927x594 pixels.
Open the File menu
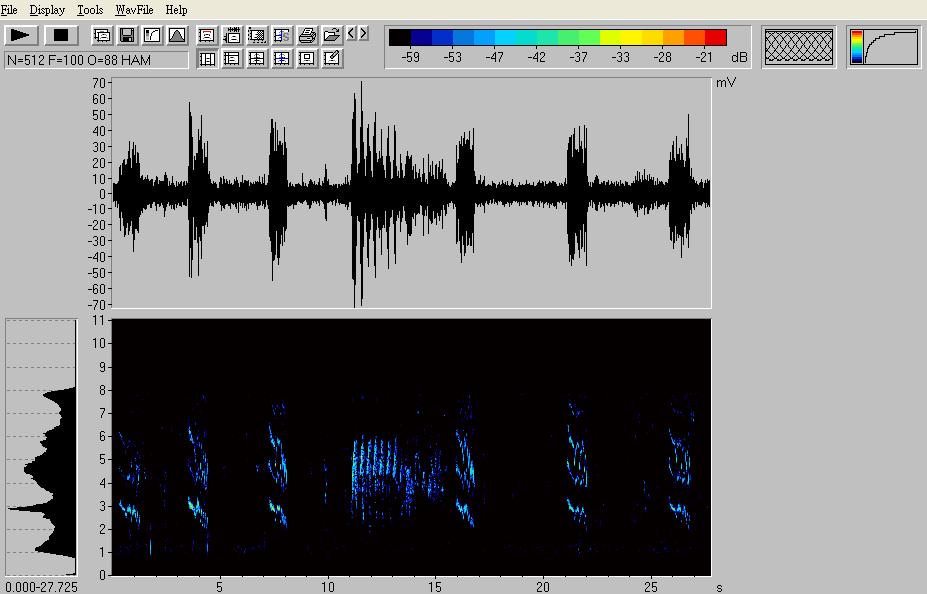click(x=9, y=10)
